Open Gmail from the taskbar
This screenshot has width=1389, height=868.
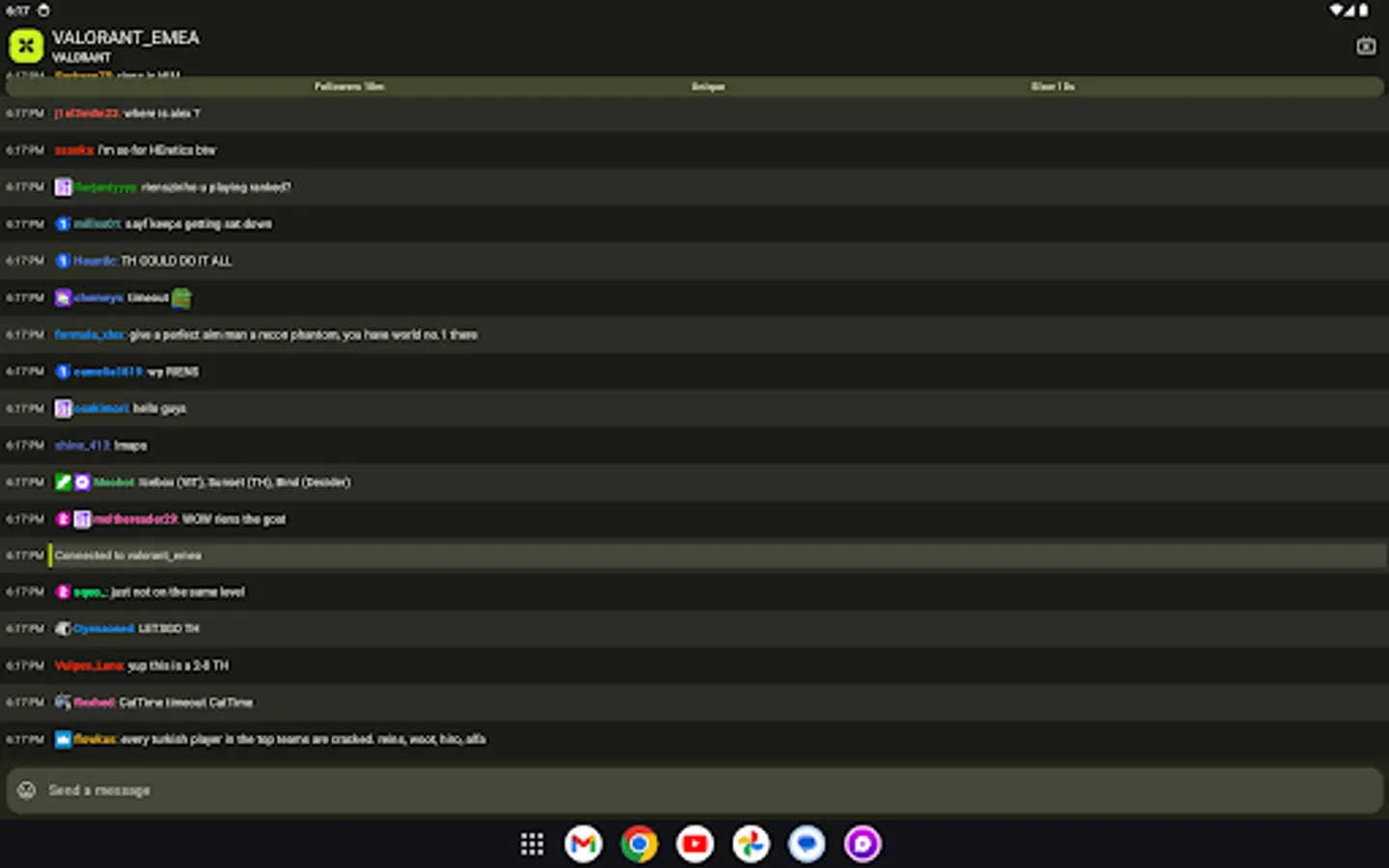point(584,844)
